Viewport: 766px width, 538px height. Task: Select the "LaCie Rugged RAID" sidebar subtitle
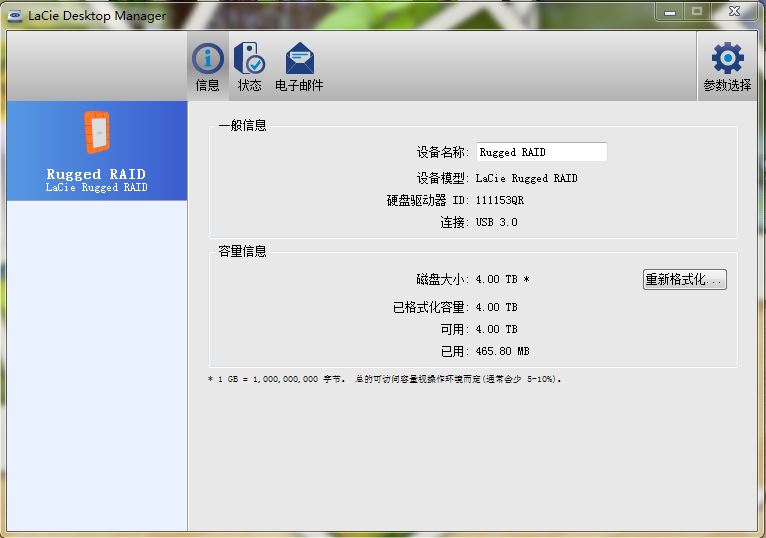(x=96, y=187)
